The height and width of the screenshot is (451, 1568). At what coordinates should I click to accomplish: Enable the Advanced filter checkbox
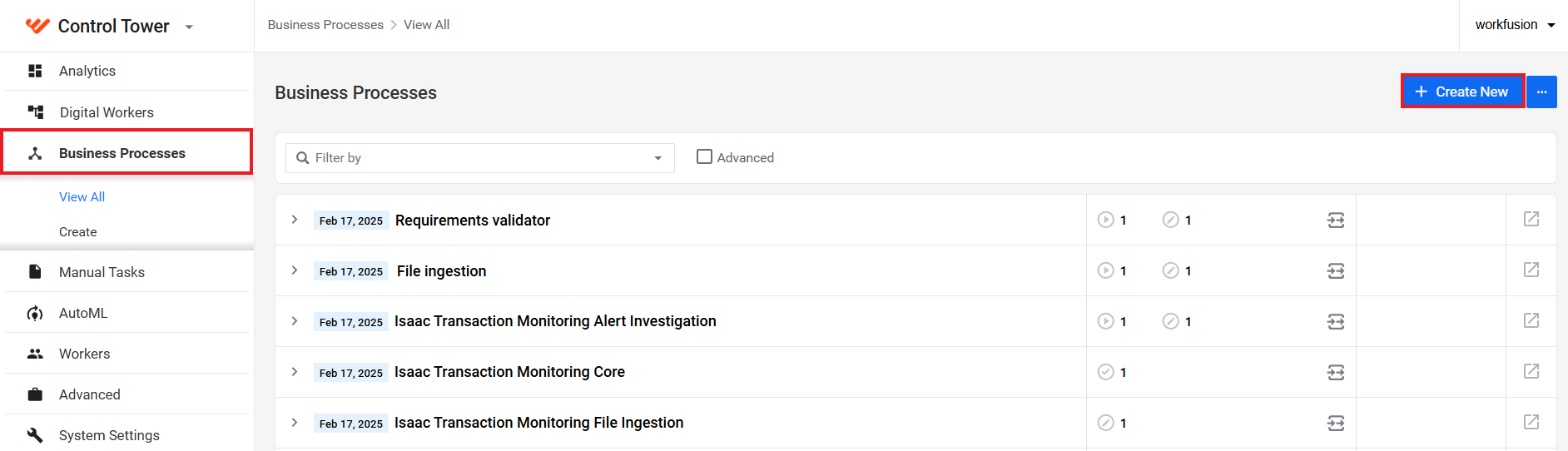(704, 156)
